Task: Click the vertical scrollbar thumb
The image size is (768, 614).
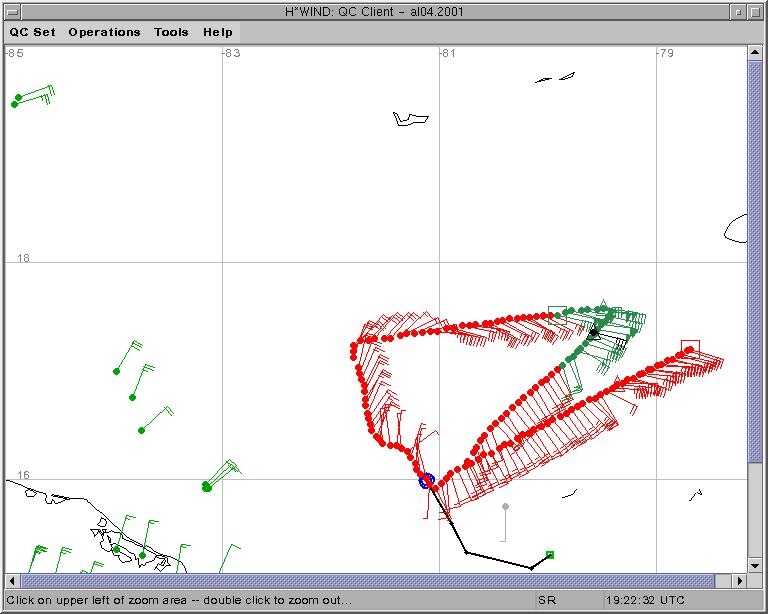Action: [x=755, y=262]
